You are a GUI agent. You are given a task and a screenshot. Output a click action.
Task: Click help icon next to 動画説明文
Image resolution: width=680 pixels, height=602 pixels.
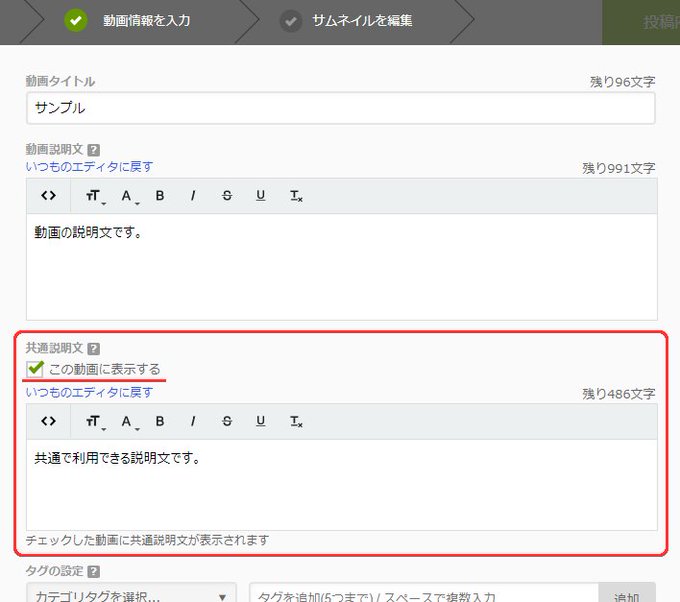point(94,150)
